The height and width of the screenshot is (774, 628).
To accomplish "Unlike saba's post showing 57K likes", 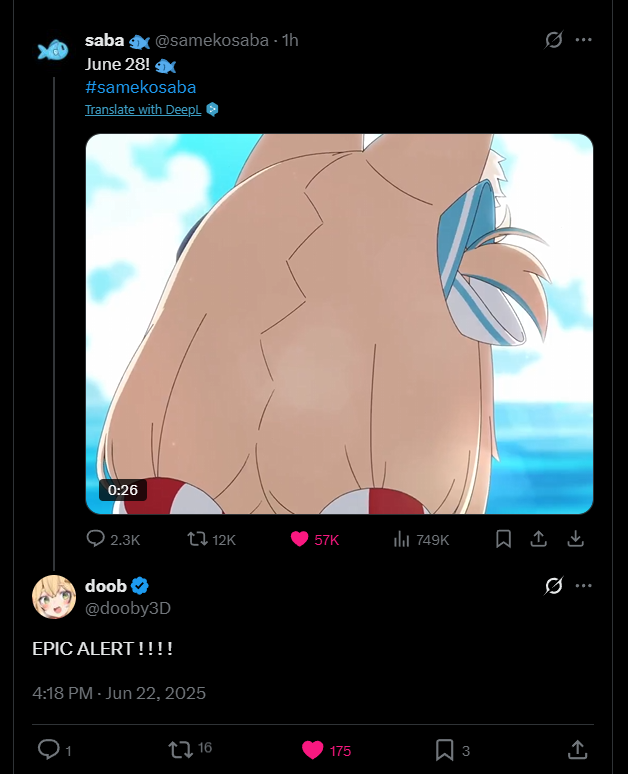I will [299, 539].
